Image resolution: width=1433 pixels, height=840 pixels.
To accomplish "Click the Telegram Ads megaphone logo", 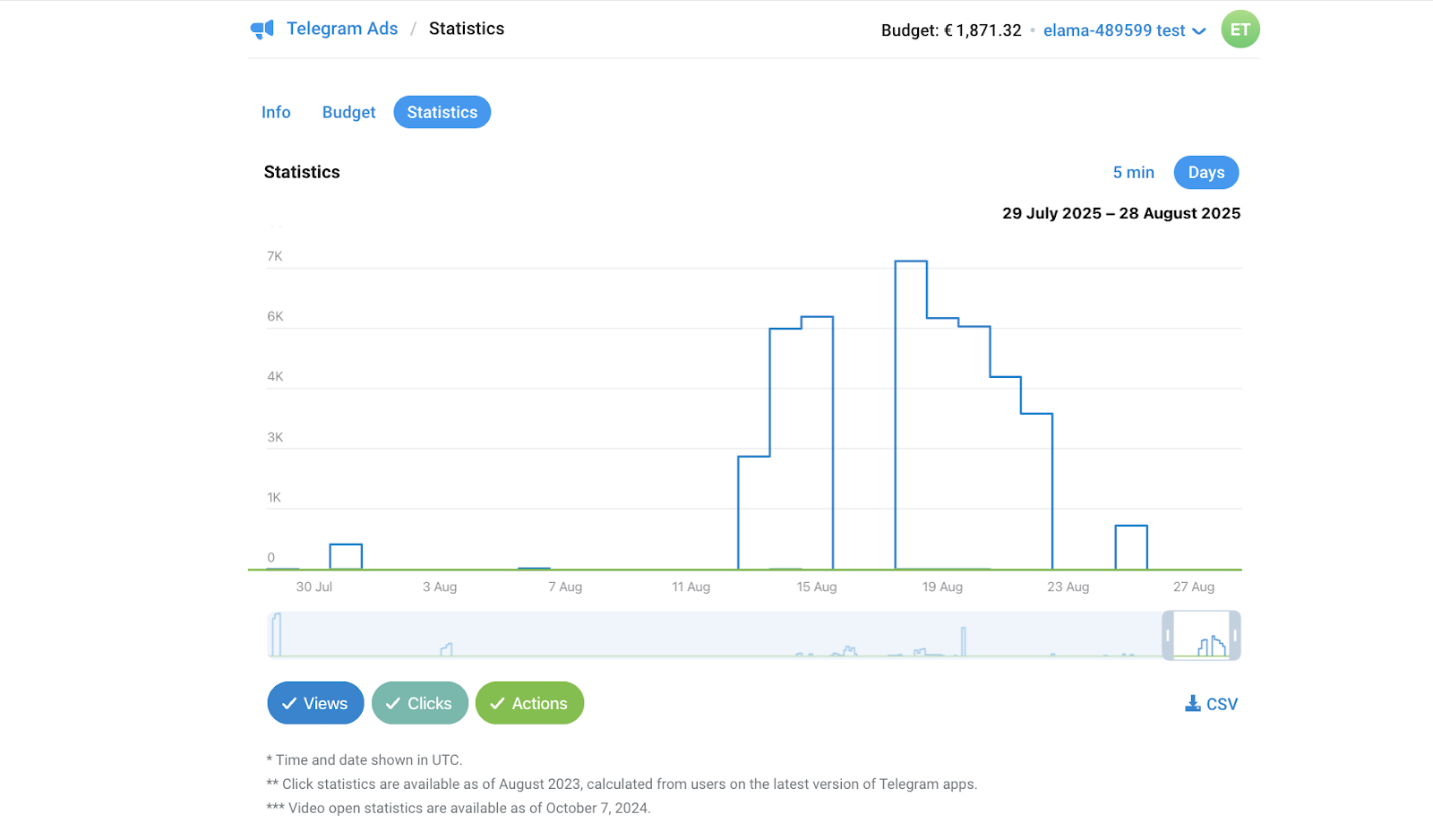I will tap(262, 30).
